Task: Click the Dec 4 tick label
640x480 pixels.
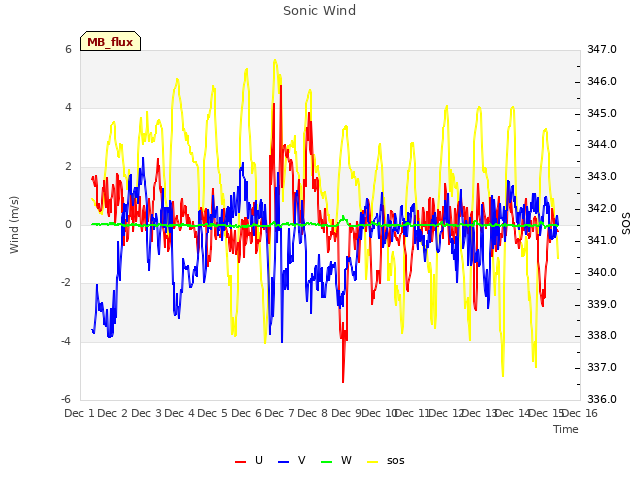Action: click(179, 413)
